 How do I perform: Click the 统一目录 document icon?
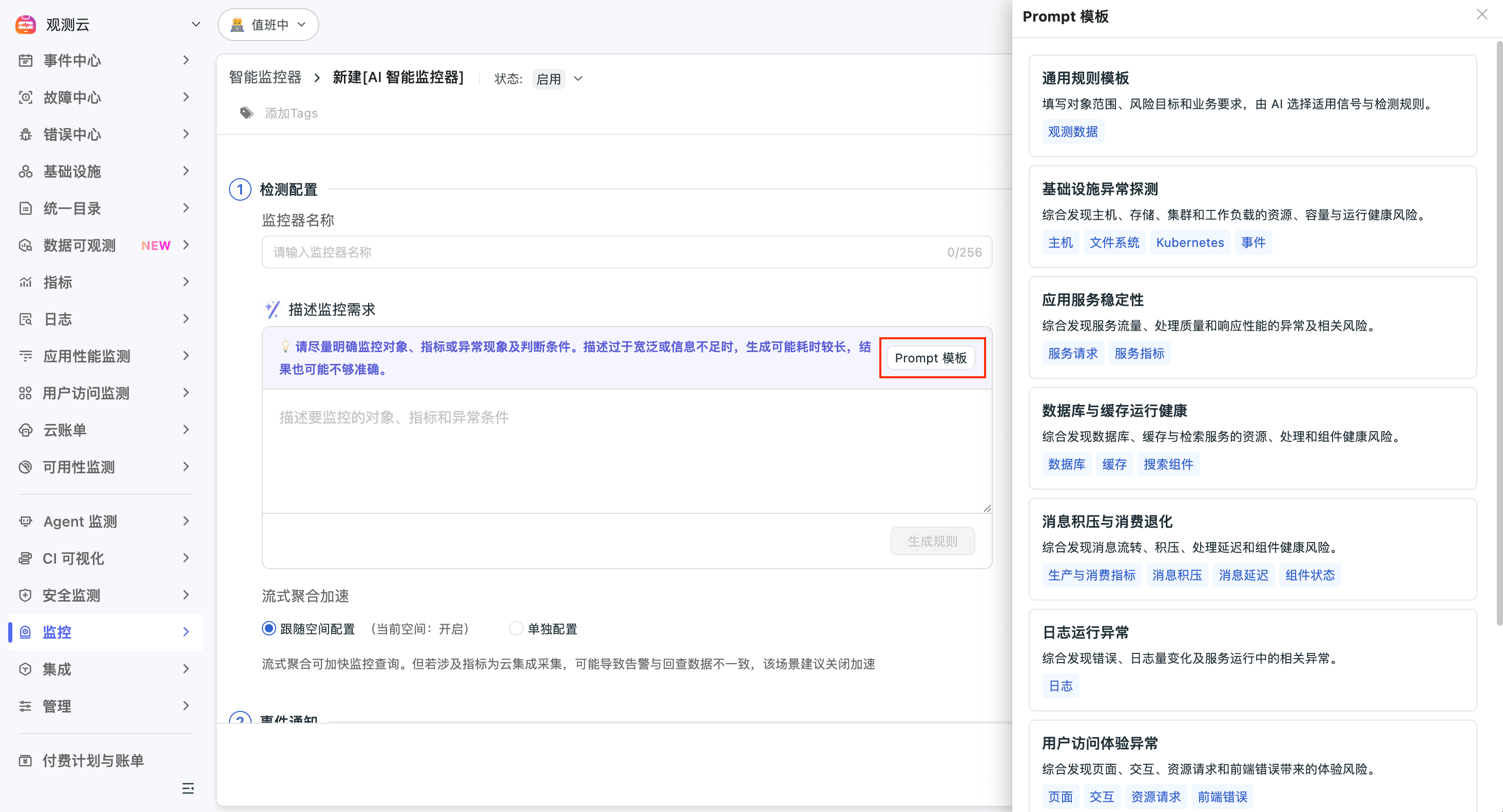(25, 208)
